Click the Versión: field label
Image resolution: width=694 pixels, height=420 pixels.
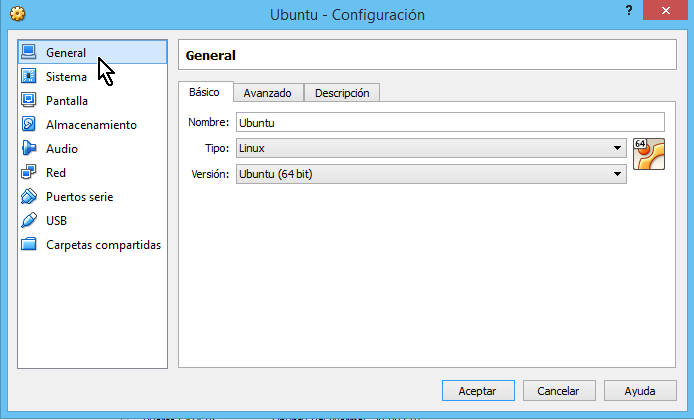click(x=210, y=174)
